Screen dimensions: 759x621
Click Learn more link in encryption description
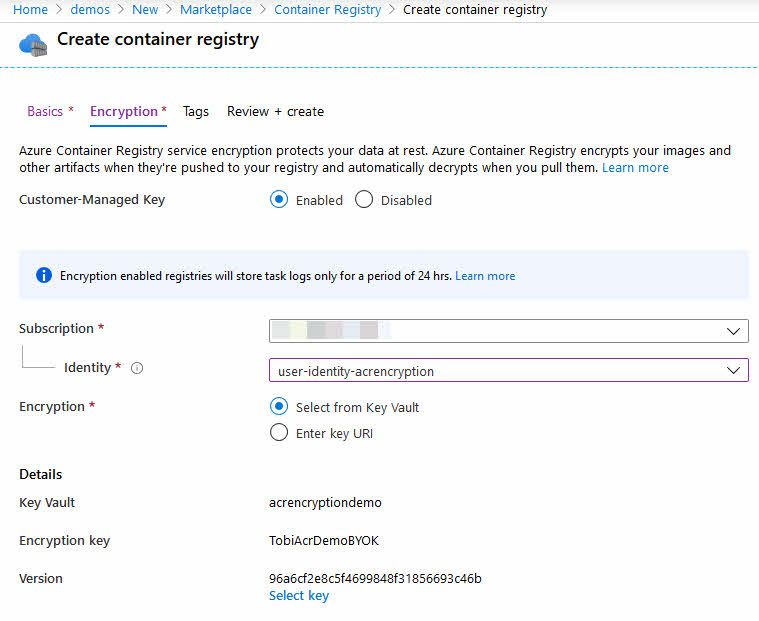coord(635,167)
